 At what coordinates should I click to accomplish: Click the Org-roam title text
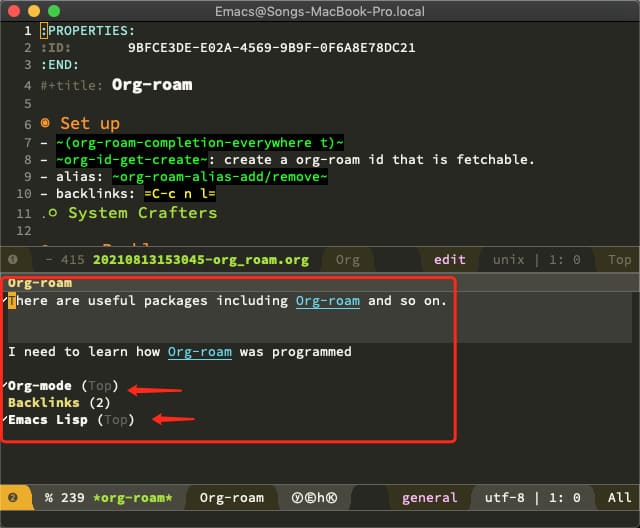click(152, 85)
